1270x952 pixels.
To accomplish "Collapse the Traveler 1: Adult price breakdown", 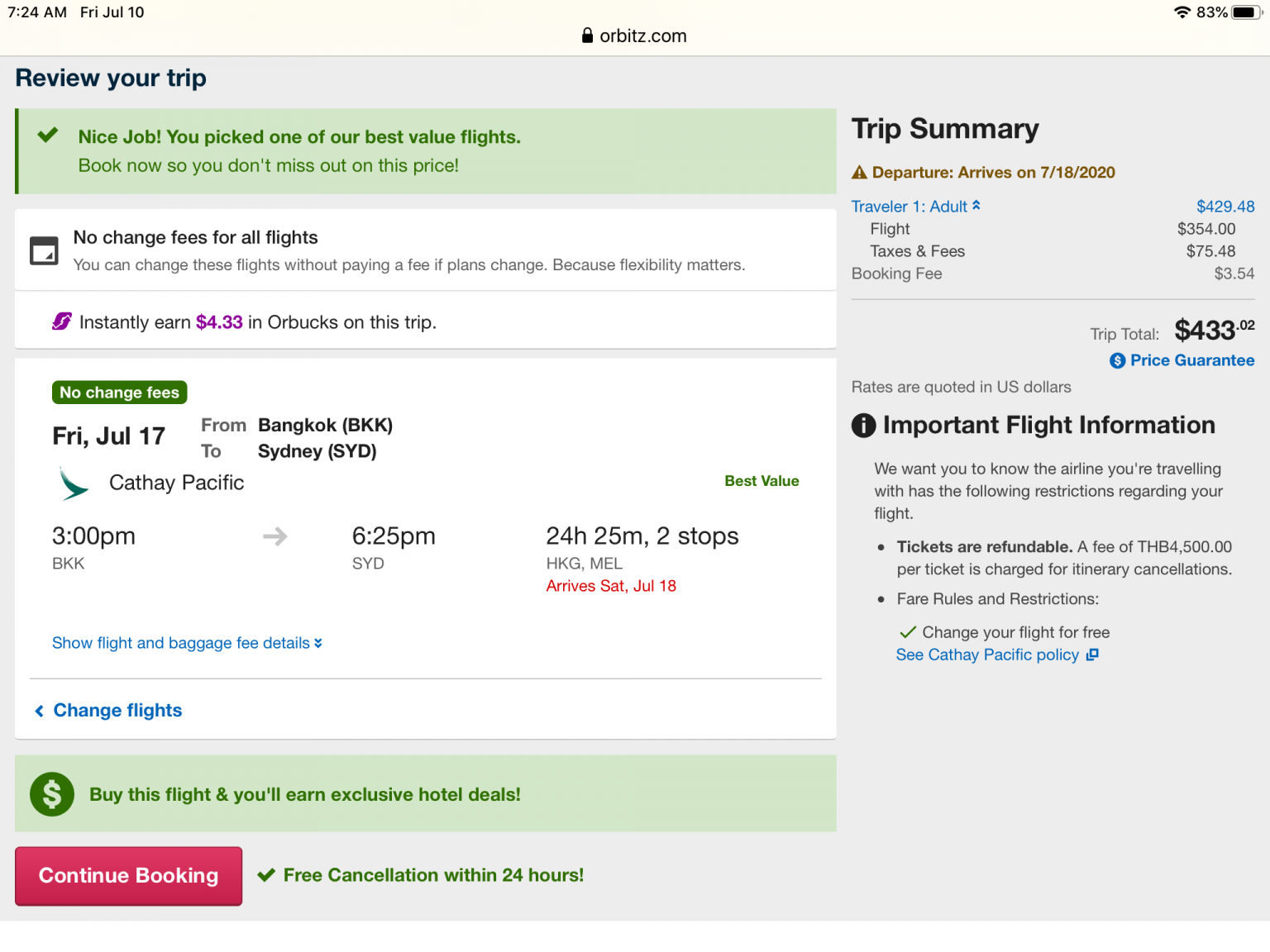I will 915,207.
